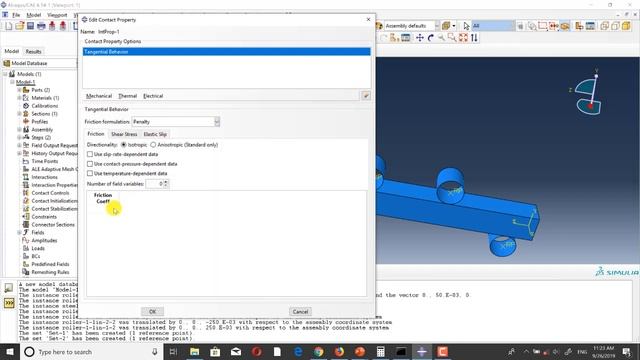640x360 pixels.
Task: Select Anisotropic (Standard only) directionality
Action: pyautogui.click(x=153, y=145)
